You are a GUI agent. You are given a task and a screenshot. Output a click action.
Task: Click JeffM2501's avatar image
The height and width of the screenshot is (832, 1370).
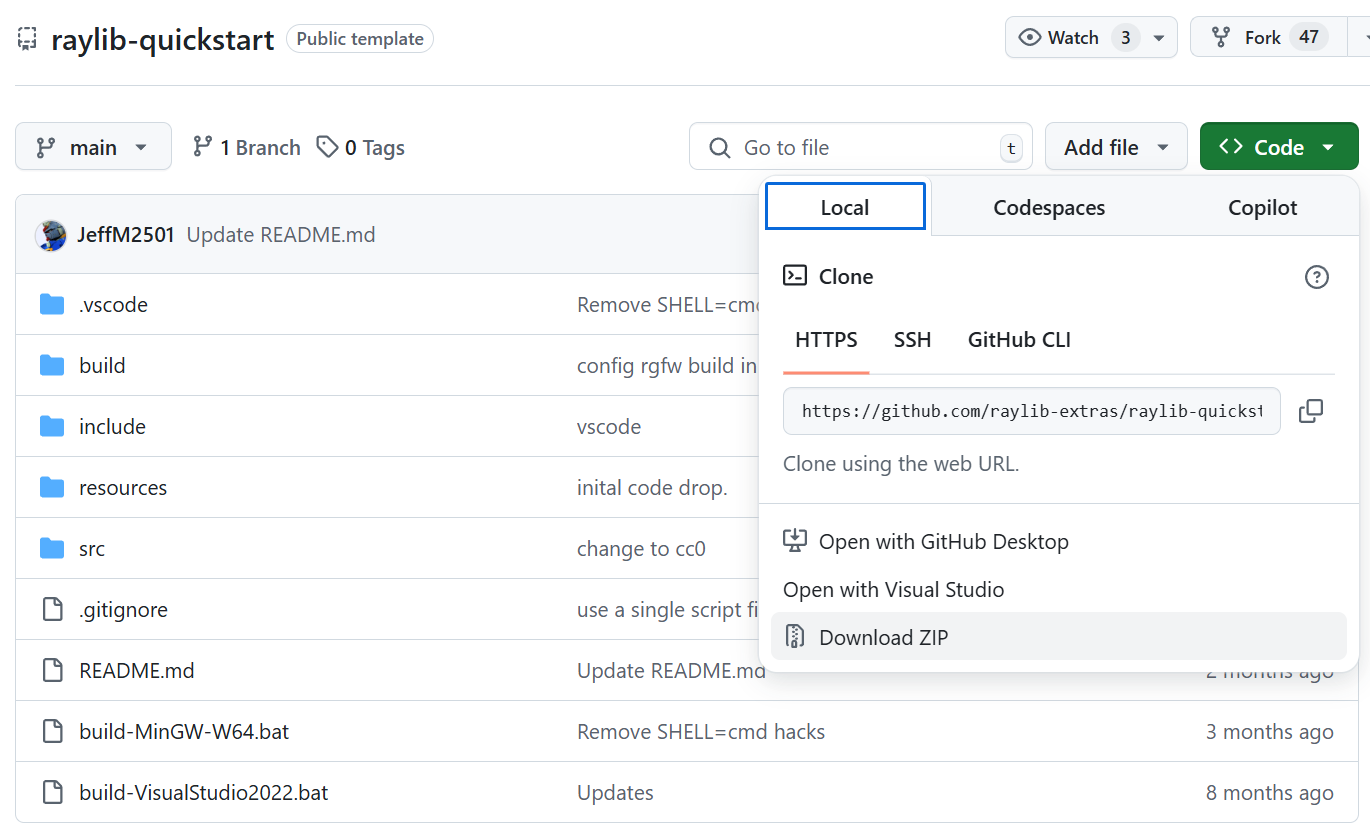[x=51, y=236]
